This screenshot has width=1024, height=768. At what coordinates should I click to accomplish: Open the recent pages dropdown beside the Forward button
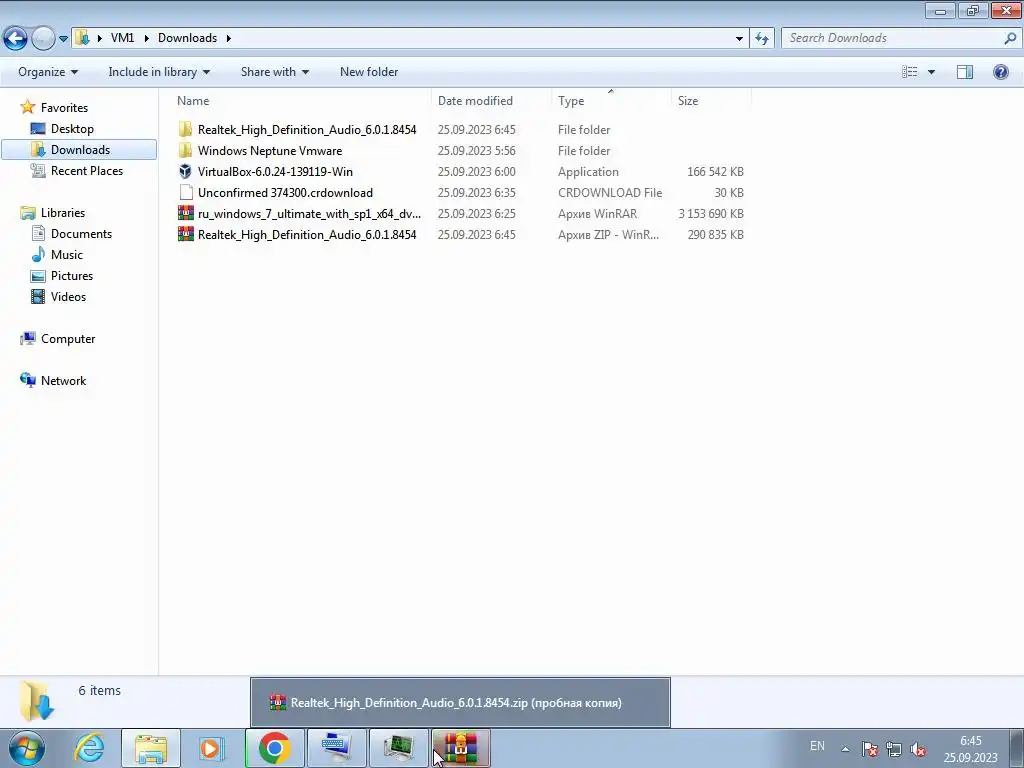(x=63, y=39)
